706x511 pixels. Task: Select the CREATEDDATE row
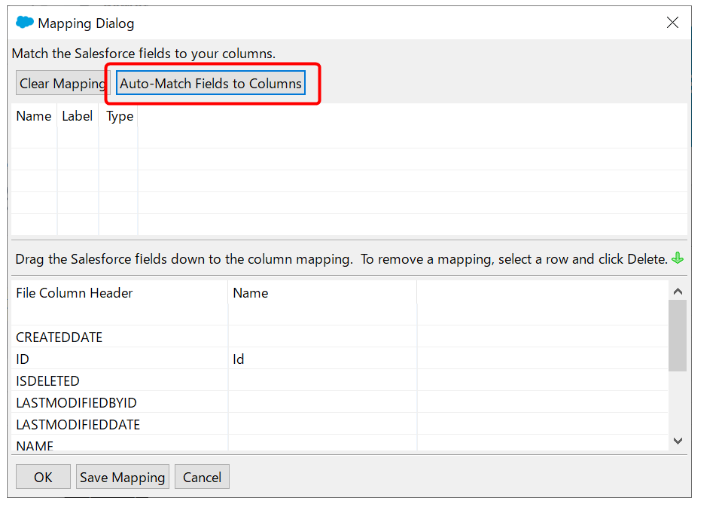tap(339, 337)
